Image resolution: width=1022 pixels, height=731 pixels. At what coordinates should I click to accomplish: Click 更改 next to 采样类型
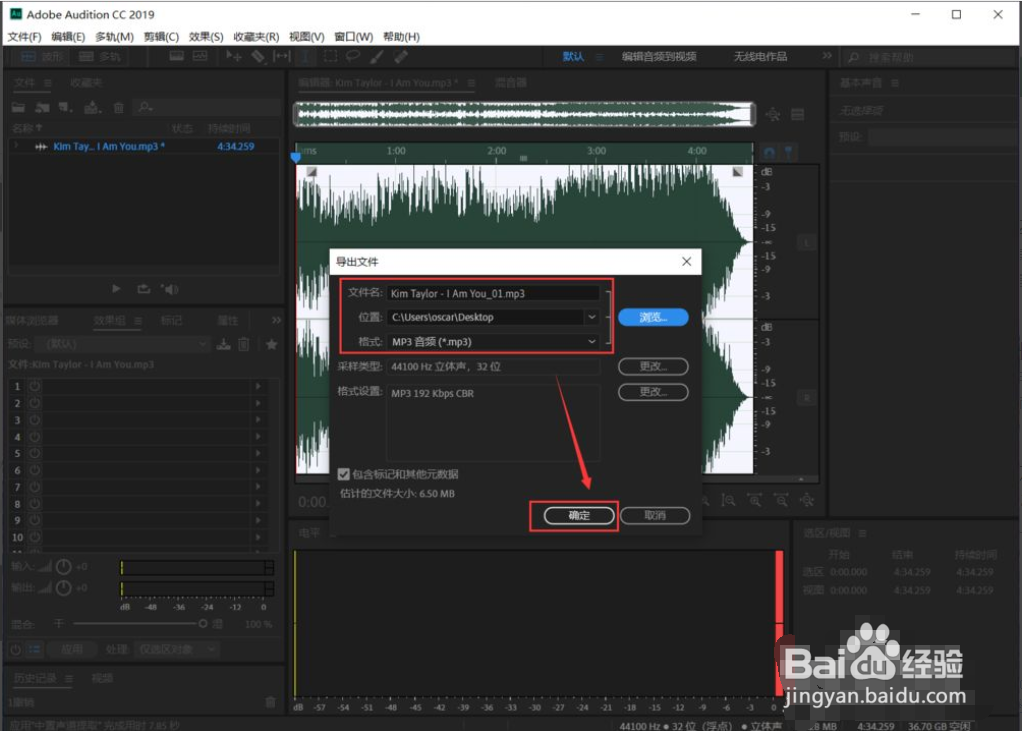click(653, 366)
